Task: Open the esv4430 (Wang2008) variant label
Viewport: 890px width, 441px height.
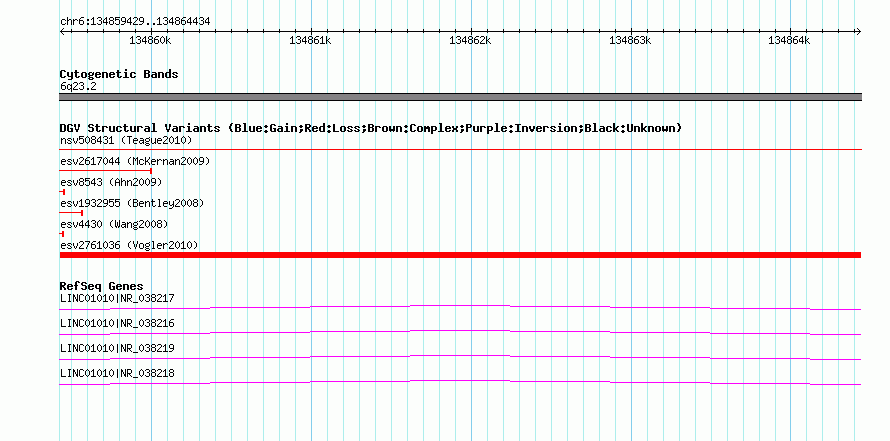Action: click(x=114, y=224)
